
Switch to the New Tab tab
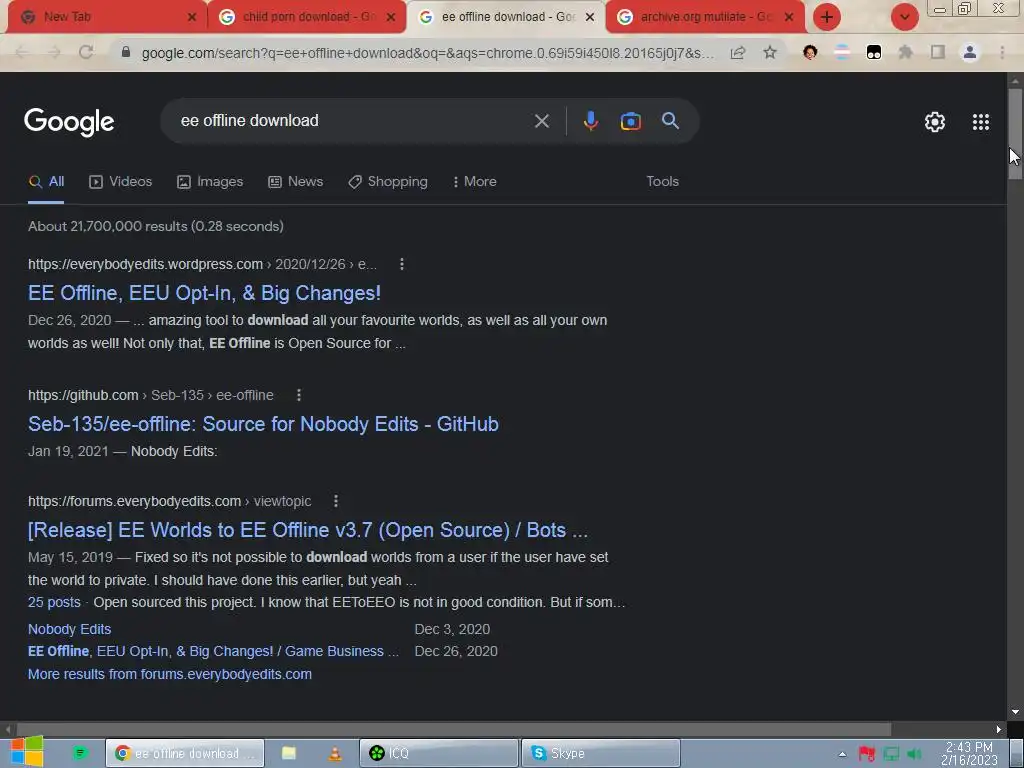click(104, 17)
